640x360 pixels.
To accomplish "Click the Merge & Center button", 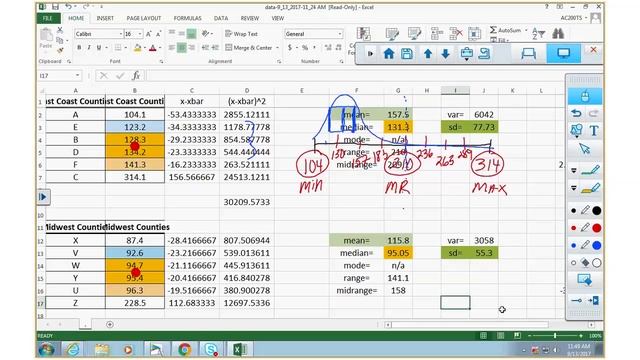I will click(249, 48).
